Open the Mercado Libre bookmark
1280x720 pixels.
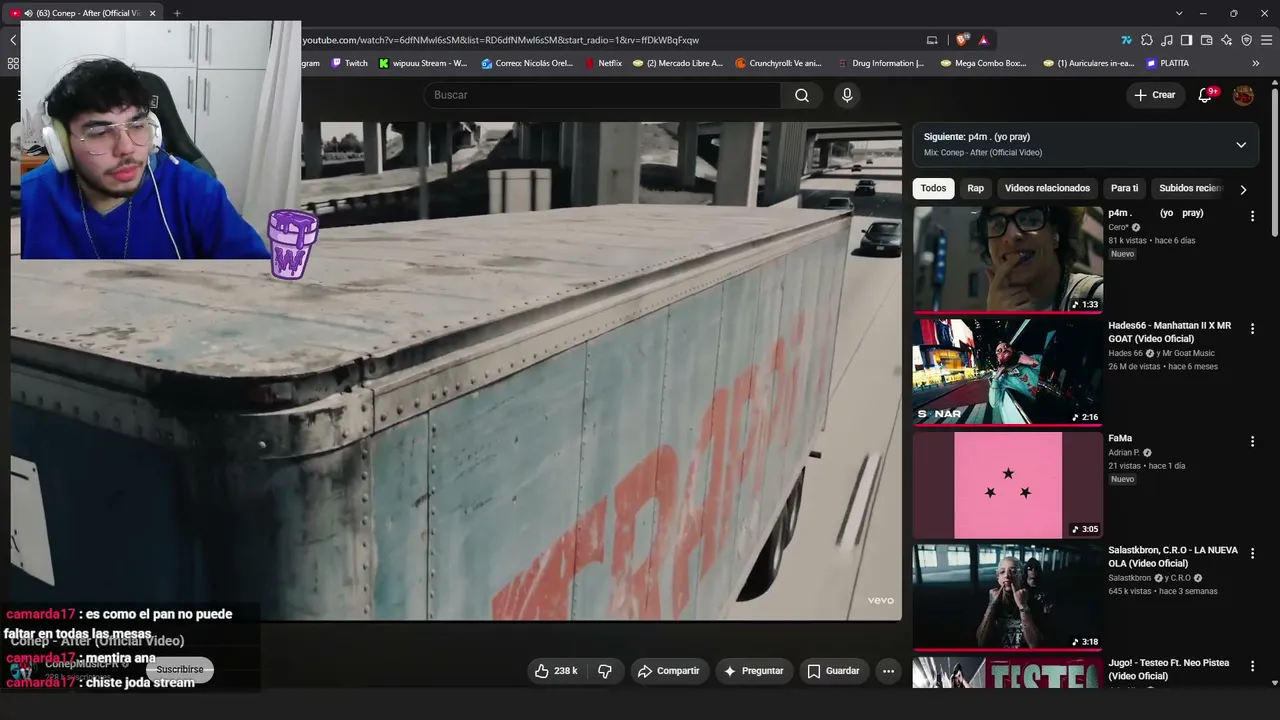(677, 63)
